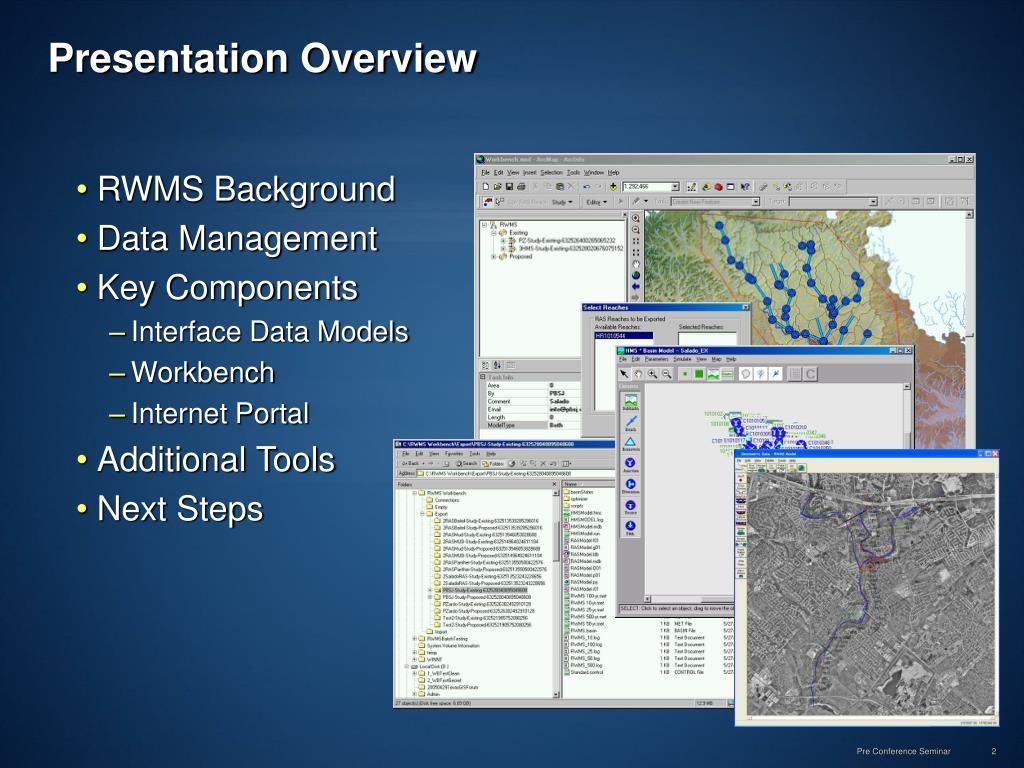Image resolution: width=1024 pixels, height=768 pixels.
Task: Click the Save icon in ArcMap toolbar
Action: pyautogui.click(x=509, y=187)
